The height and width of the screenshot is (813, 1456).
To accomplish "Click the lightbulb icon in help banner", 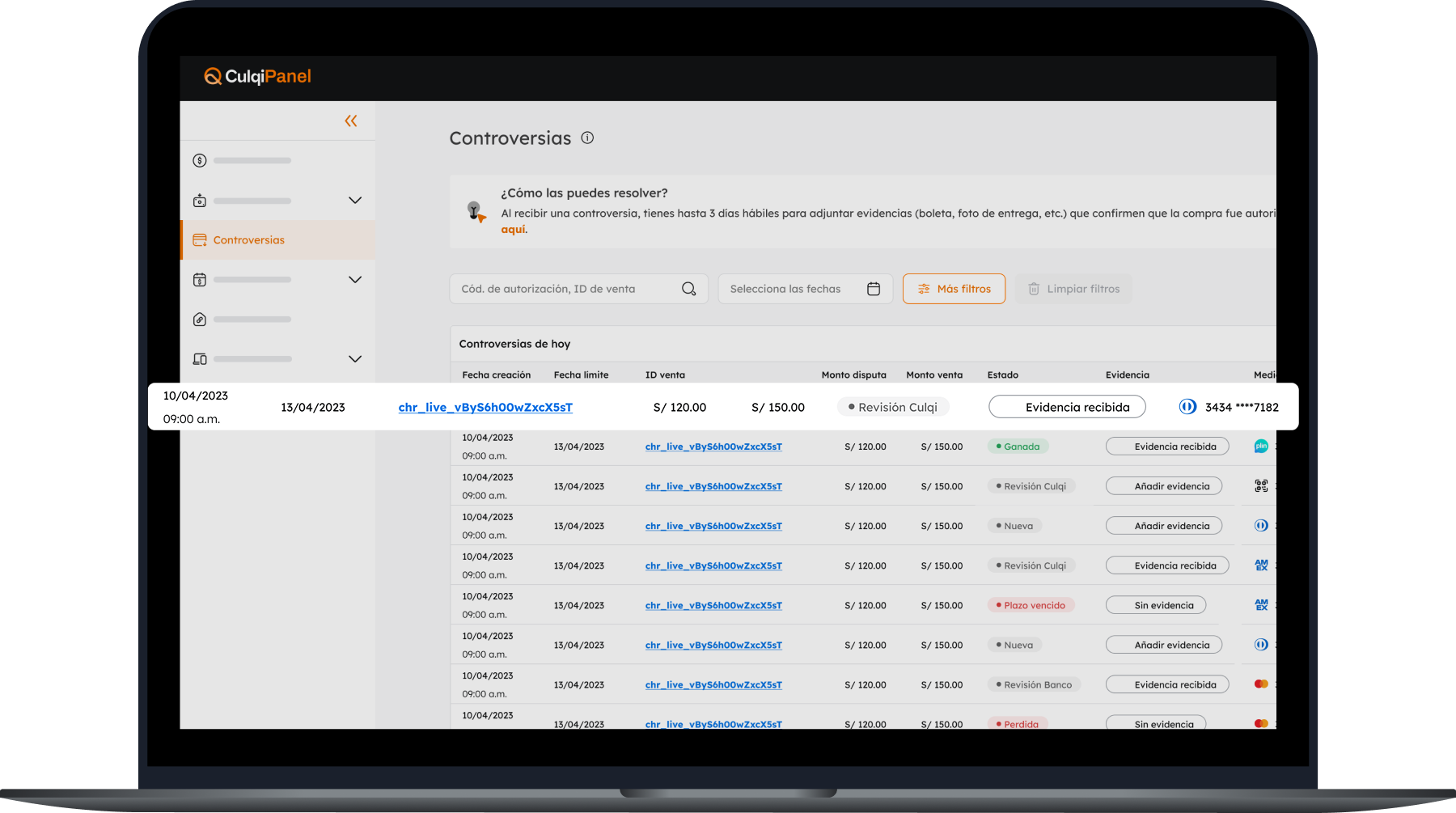I will [476, 211].
